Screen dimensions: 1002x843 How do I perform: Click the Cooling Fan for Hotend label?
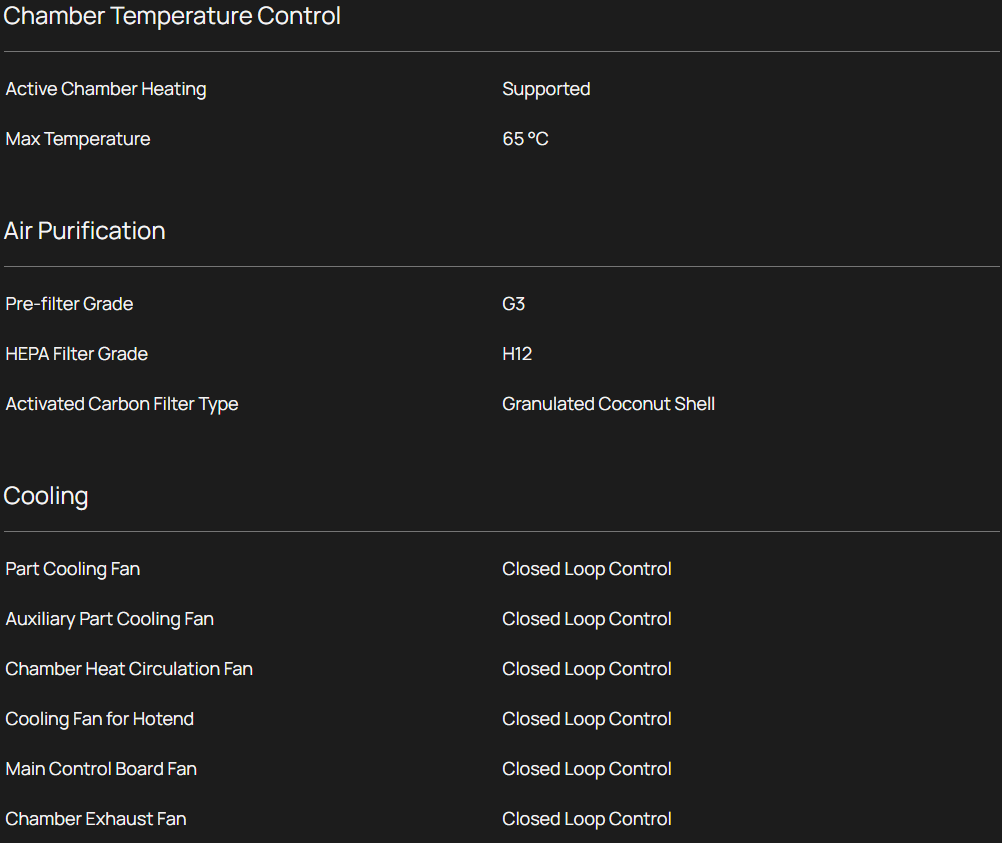(x=100, y=719)
